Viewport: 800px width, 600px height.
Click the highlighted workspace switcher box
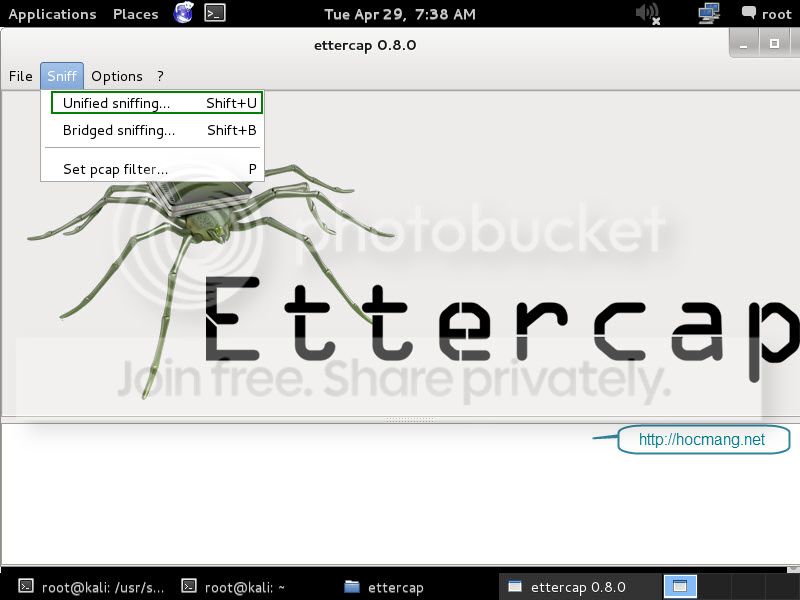pyautogui.click(x=679, y=586)
